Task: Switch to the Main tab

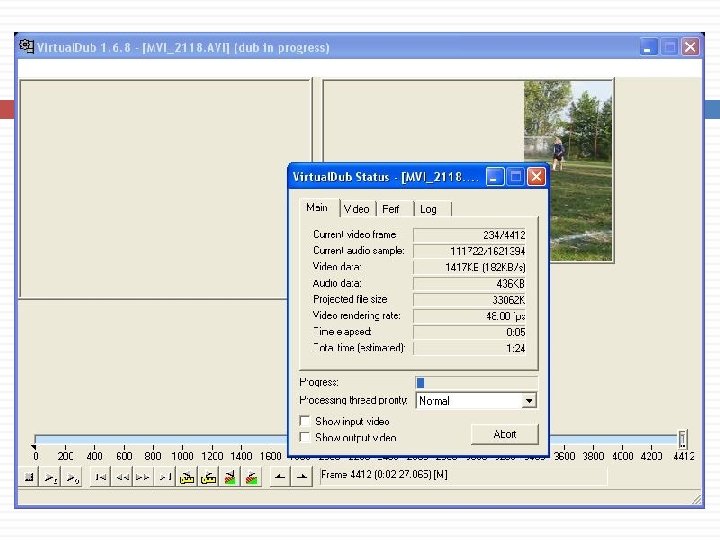Action: [317, 208]
